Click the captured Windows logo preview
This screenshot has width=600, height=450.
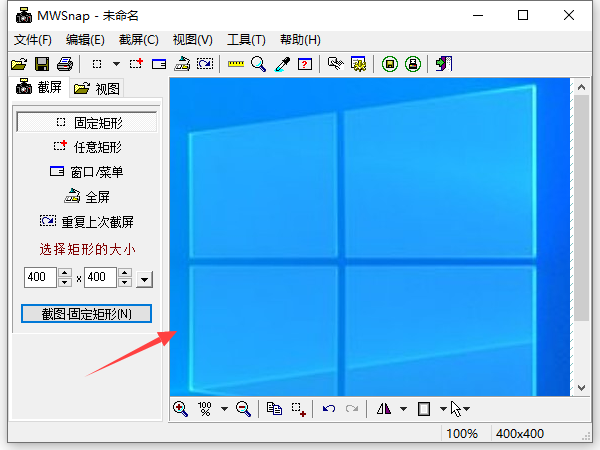370,237
